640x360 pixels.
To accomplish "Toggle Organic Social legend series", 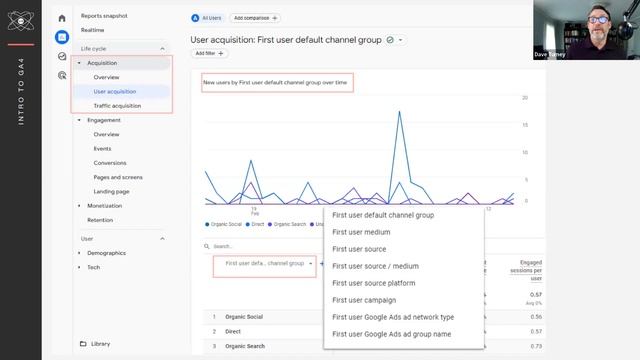I will click(223, 224).
